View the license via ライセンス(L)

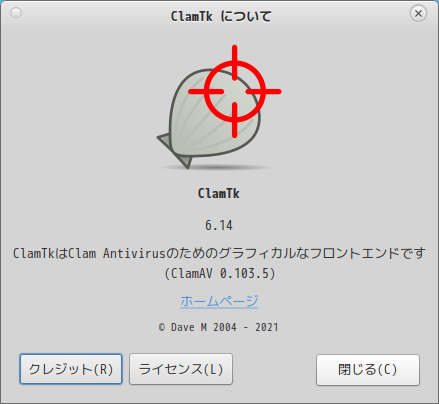coord(181,369)
